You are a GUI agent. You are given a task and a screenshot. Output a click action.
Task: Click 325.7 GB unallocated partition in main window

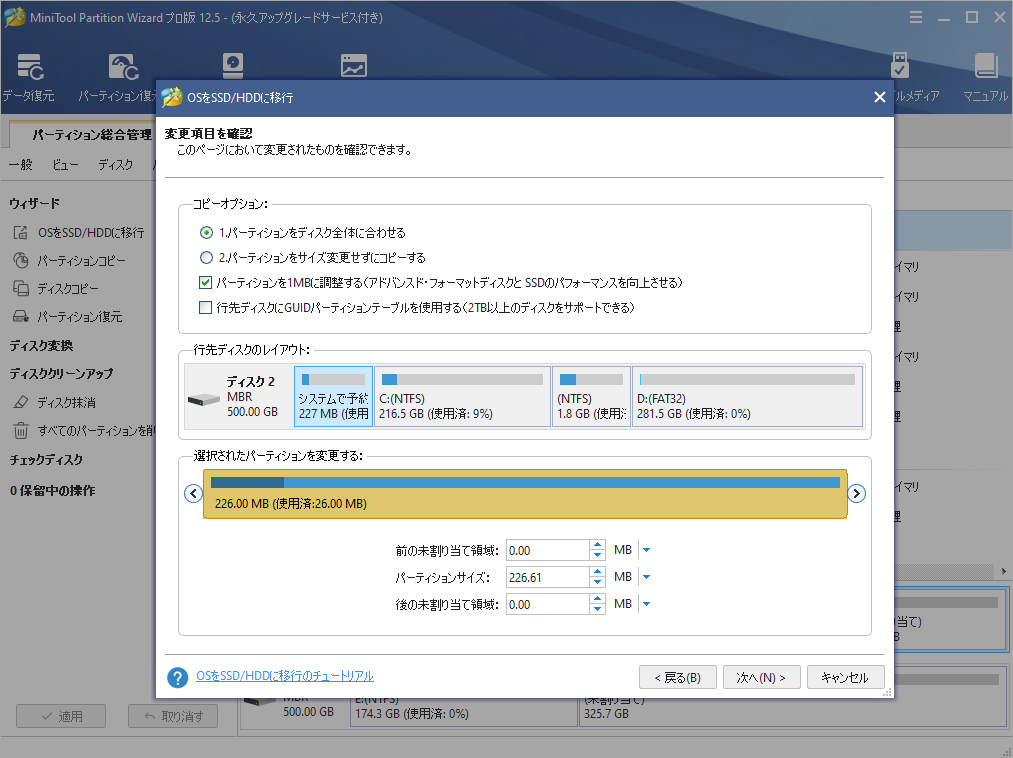tap(791, 710)
